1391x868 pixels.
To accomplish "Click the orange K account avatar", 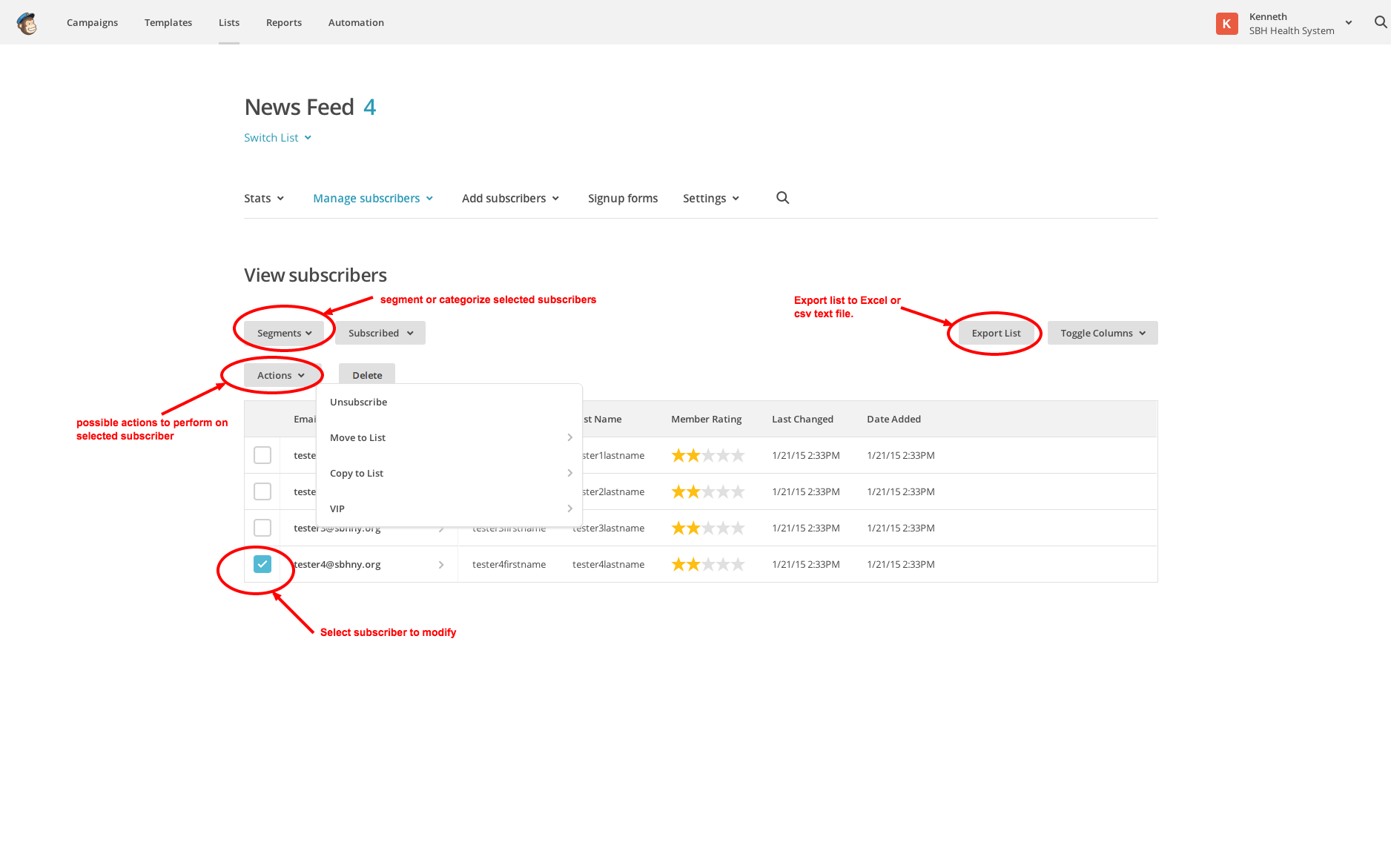I will 1226,24.
